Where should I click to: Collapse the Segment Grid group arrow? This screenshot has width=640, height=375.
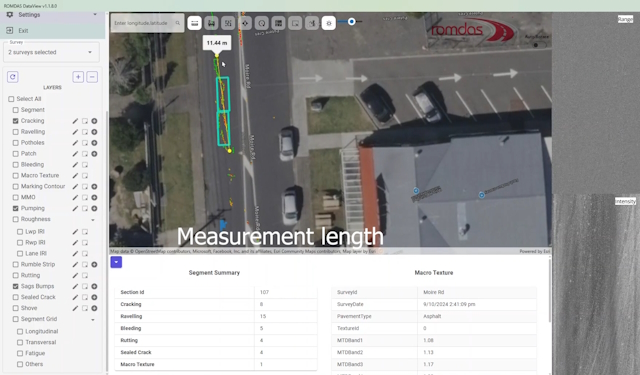tap(93, 320)
